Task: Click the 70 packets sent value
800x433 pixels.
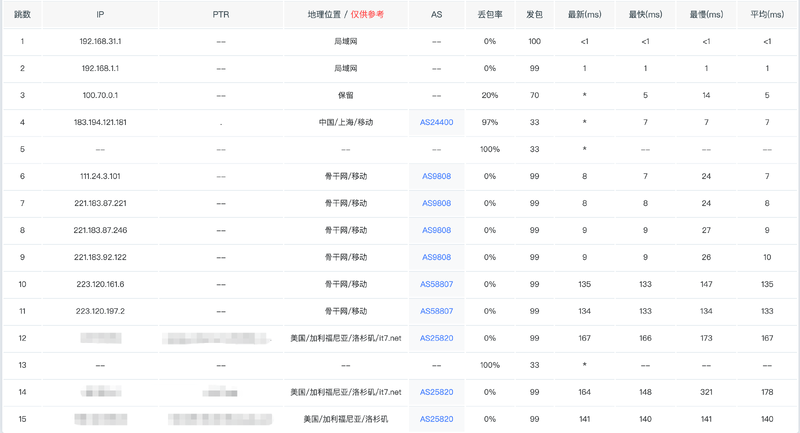Action: click(534, 95)
